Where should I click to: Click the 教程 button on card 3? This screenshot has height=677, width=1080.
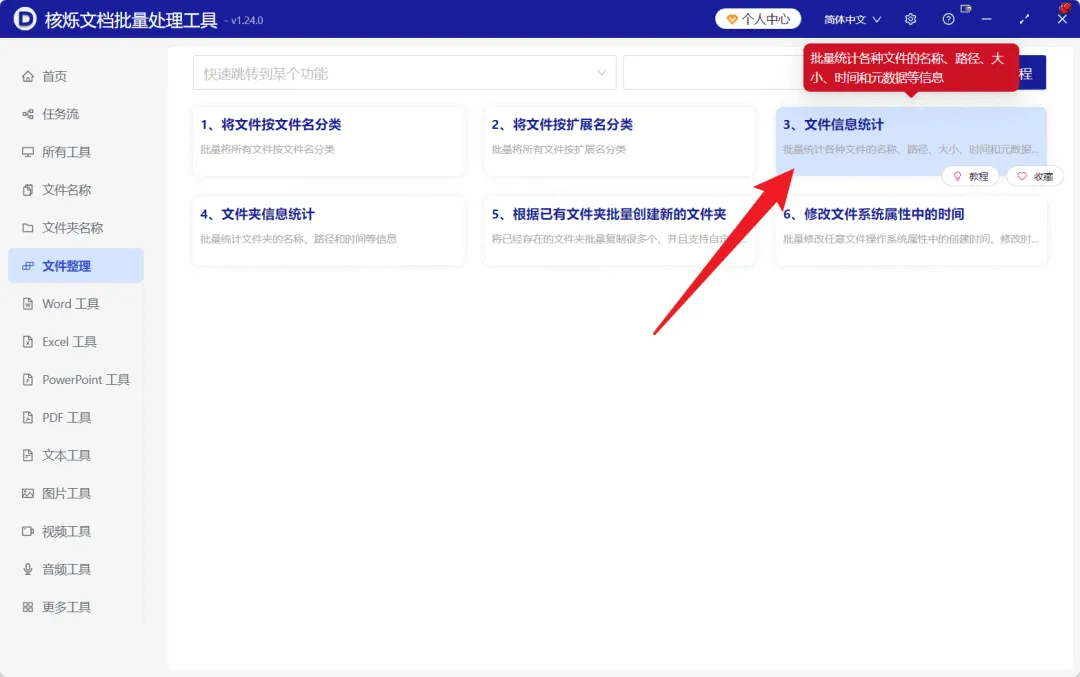click(x=970, y=176)
